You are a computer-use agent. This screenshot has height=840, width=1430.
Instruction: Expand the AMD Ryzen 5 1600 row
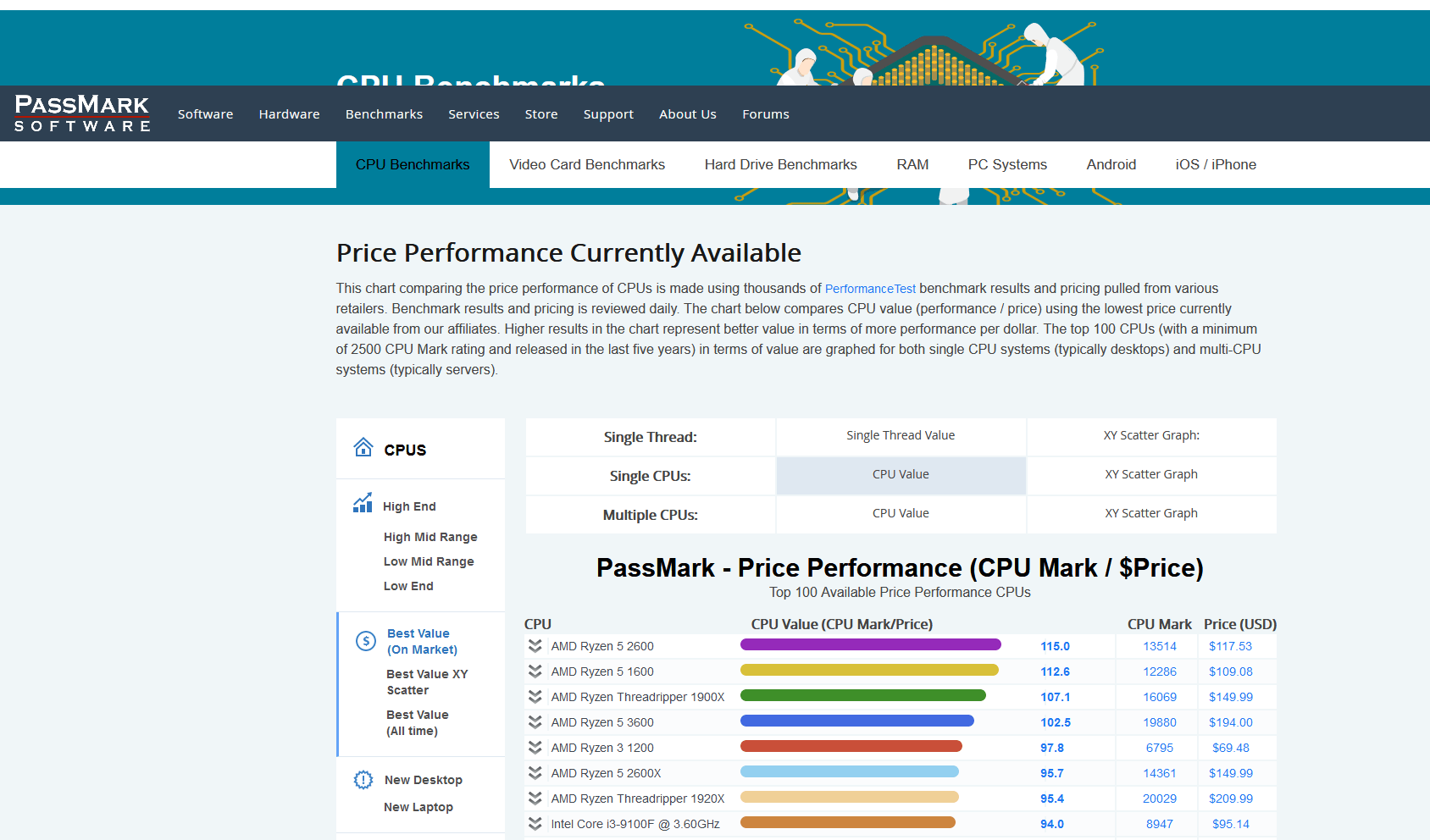535,671
